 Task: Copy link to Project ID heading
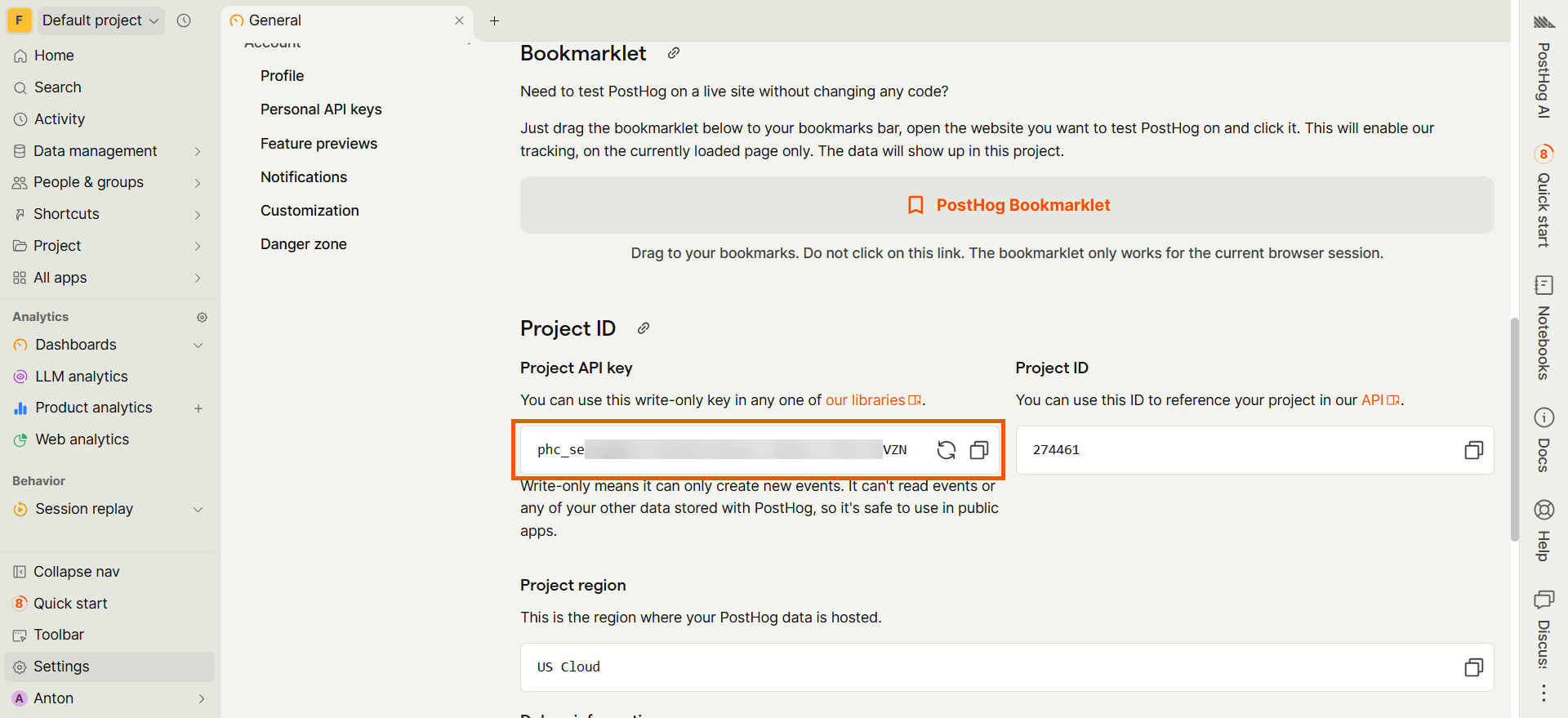coord(644,328)
